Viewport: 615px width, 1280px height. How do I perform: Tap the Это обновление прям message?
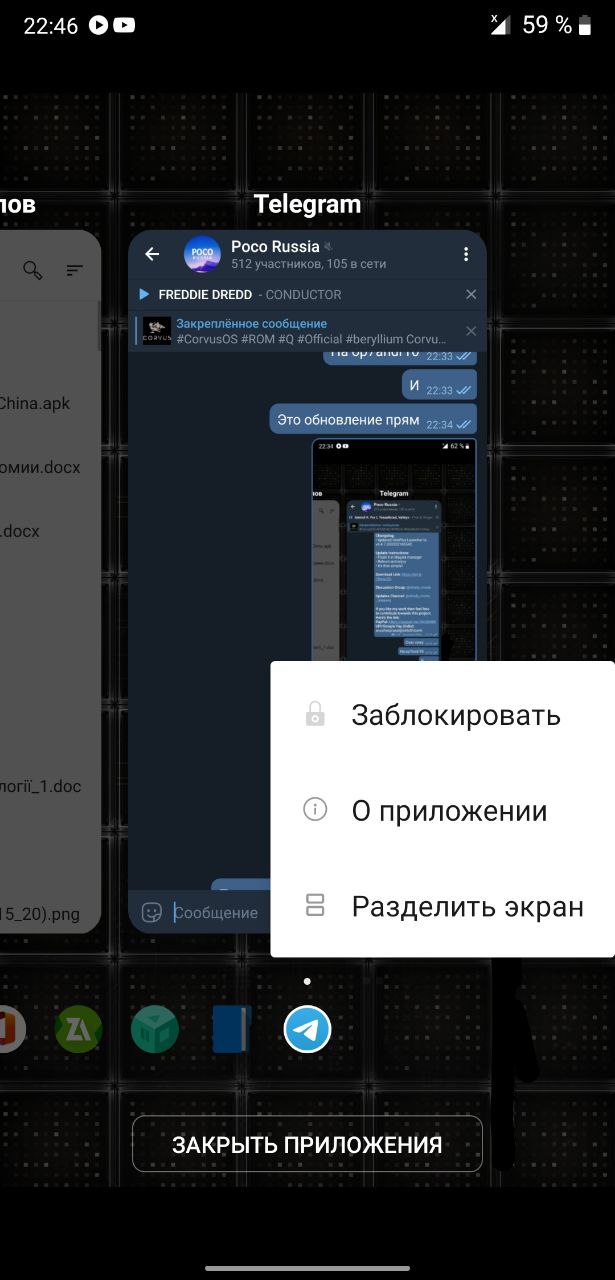click(x=373, y=419)
